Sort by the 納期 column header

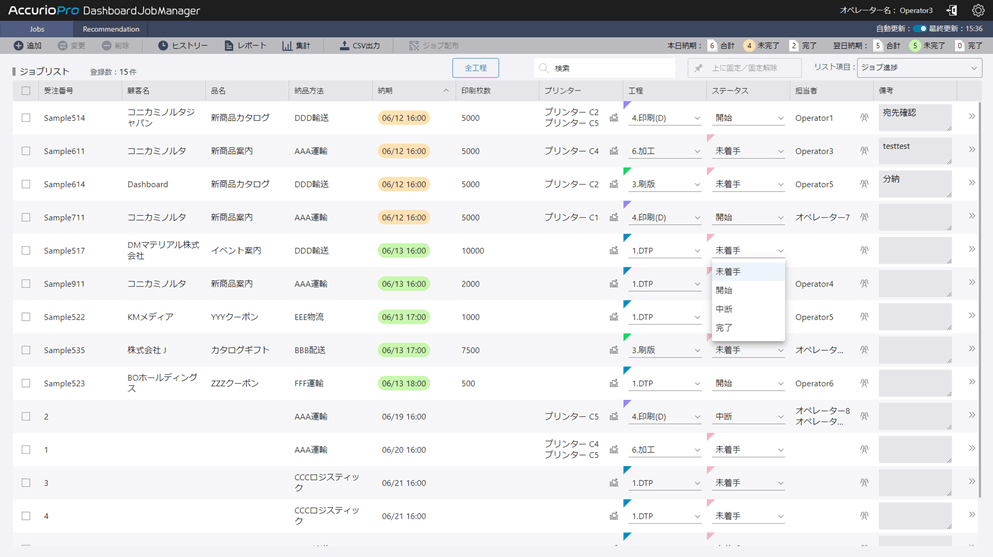(413, 91)
